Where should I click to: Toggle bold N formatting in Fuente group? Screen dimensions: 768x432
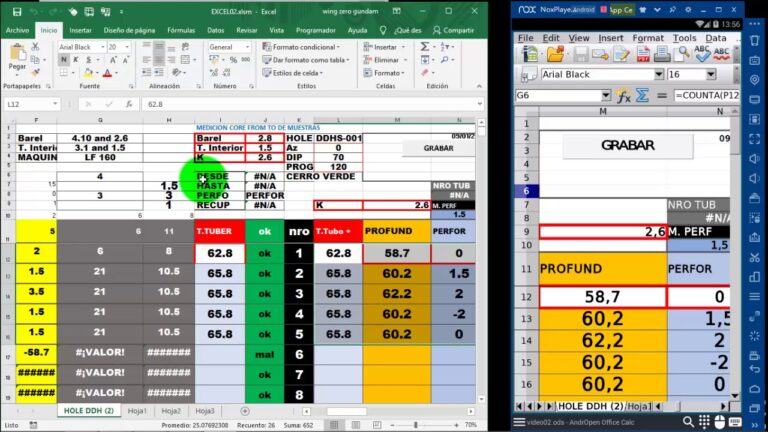[x=64, y=60]
